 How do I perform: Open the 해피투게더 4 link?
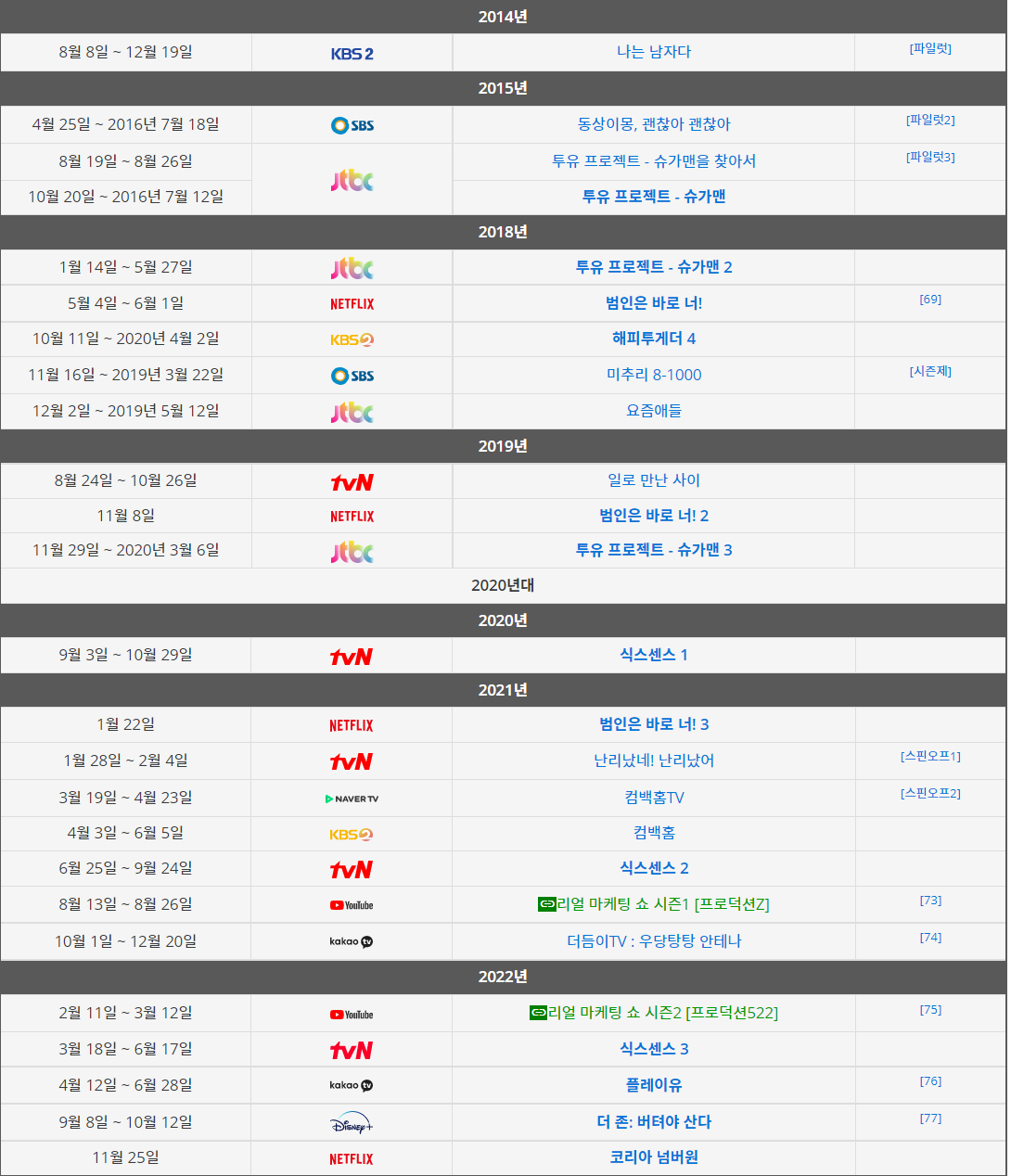(654, 339)
